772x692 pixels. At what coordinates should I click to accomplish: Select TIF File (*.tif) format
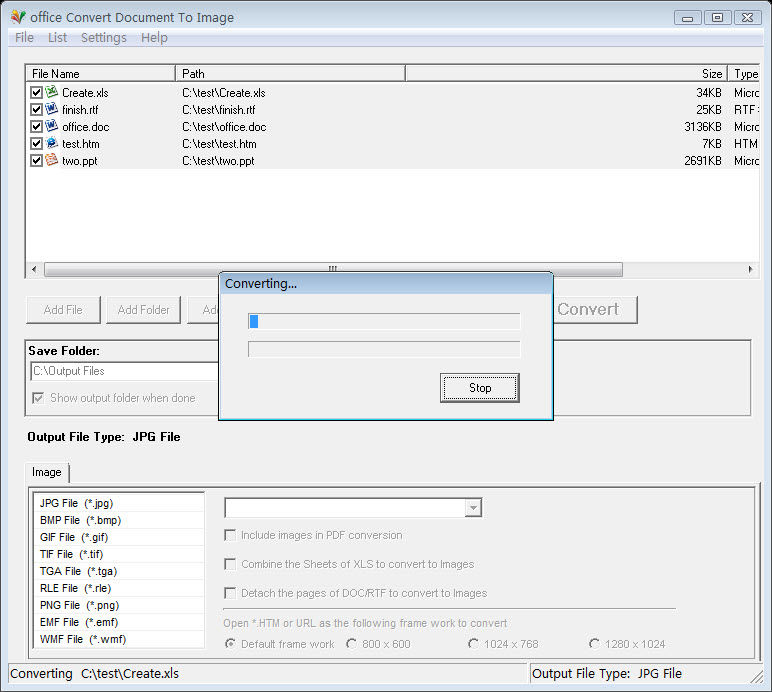pyautogui.click(x=119, y=554)
